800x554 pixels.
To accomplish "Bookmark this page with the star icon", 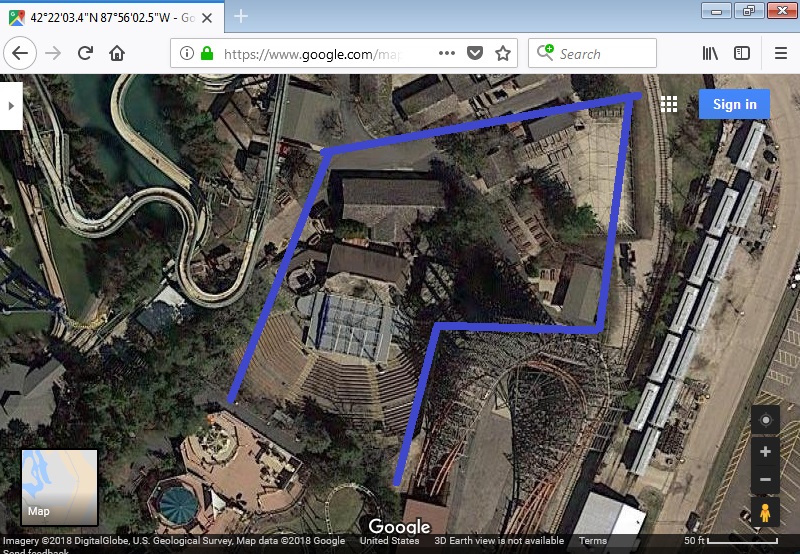I will point(503,53).
